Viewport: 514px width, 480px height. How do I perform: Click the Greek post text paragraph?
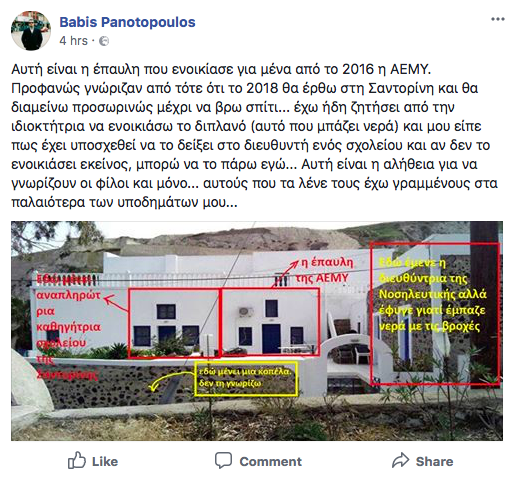[x=255, y=136]
